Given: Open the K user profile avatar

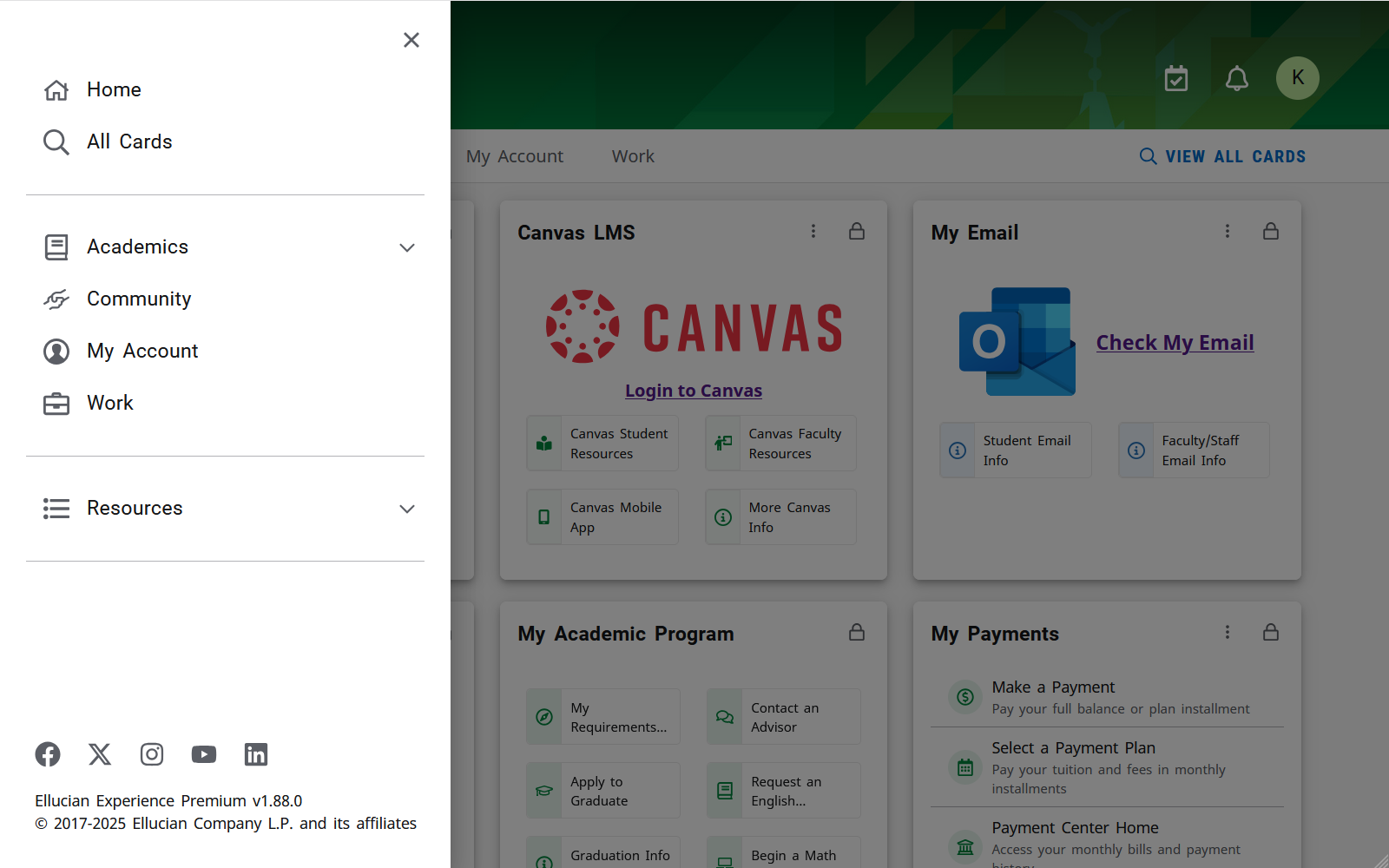Looking at the screenshot, I should pyautogui.click(x=1298, y=78).
